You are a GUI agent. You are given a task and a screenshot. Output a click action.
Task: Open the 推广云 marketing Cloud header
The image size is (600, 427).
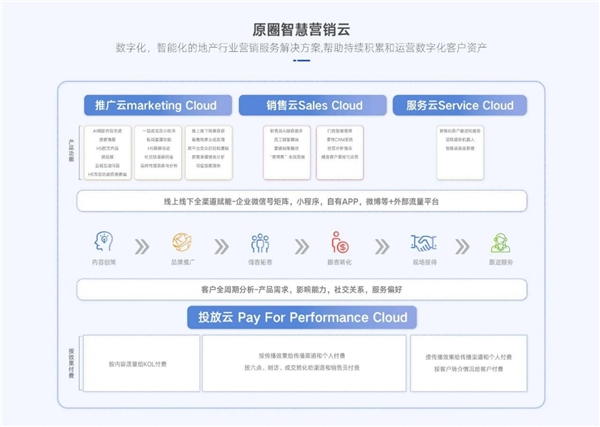tap(156, 105)
